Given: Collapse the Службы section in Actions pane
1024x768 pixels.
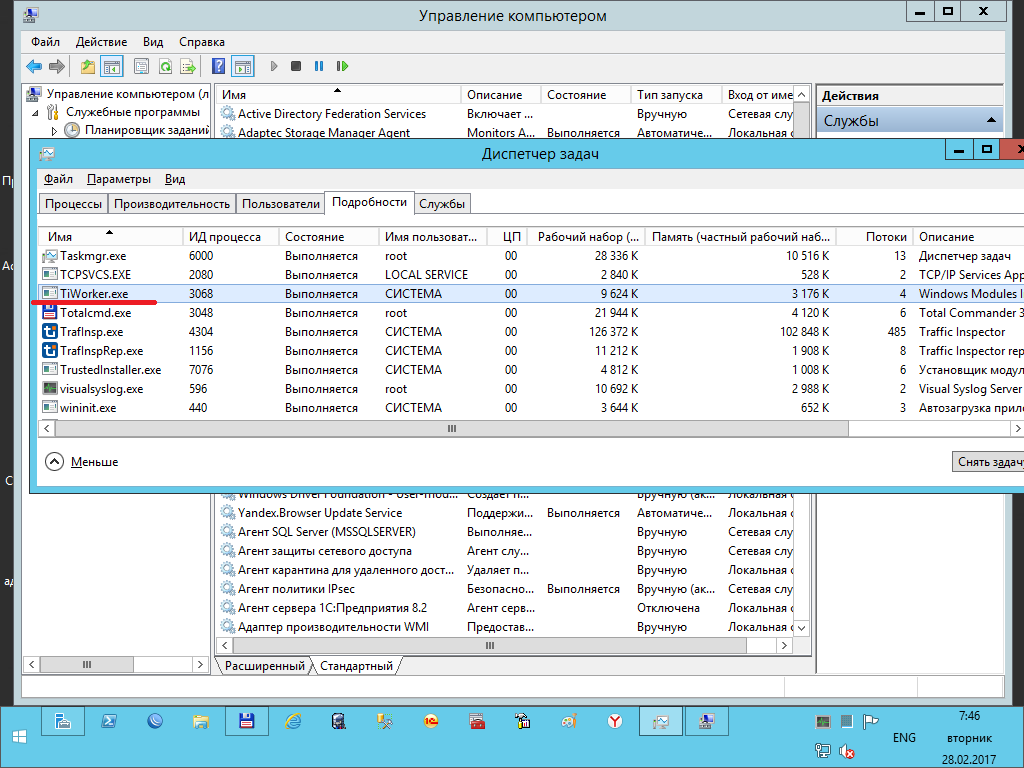Looking at the screenshot, I should (x=991, y=120).
